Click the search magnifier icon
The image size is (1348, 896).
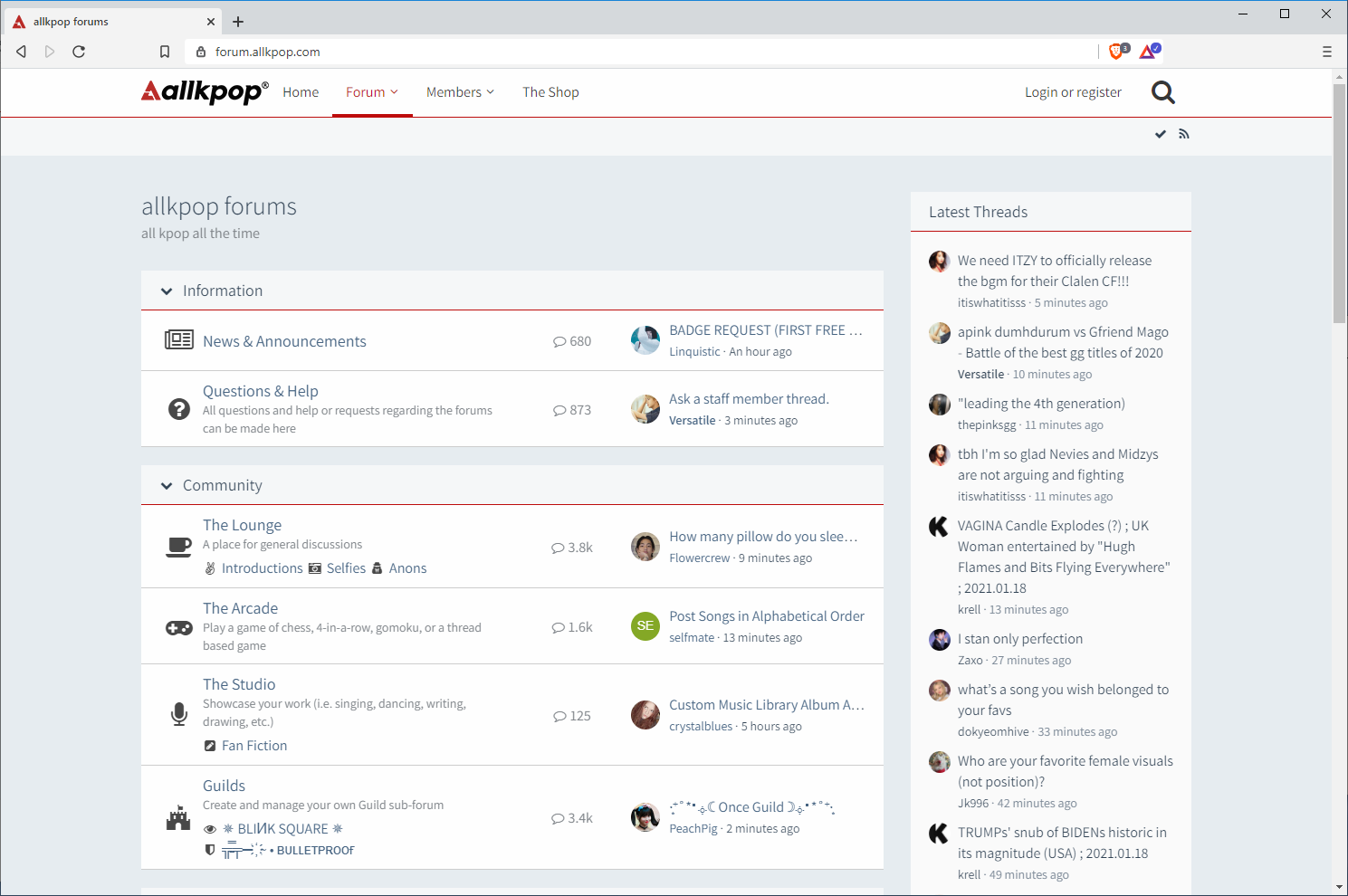[1162, 92]
